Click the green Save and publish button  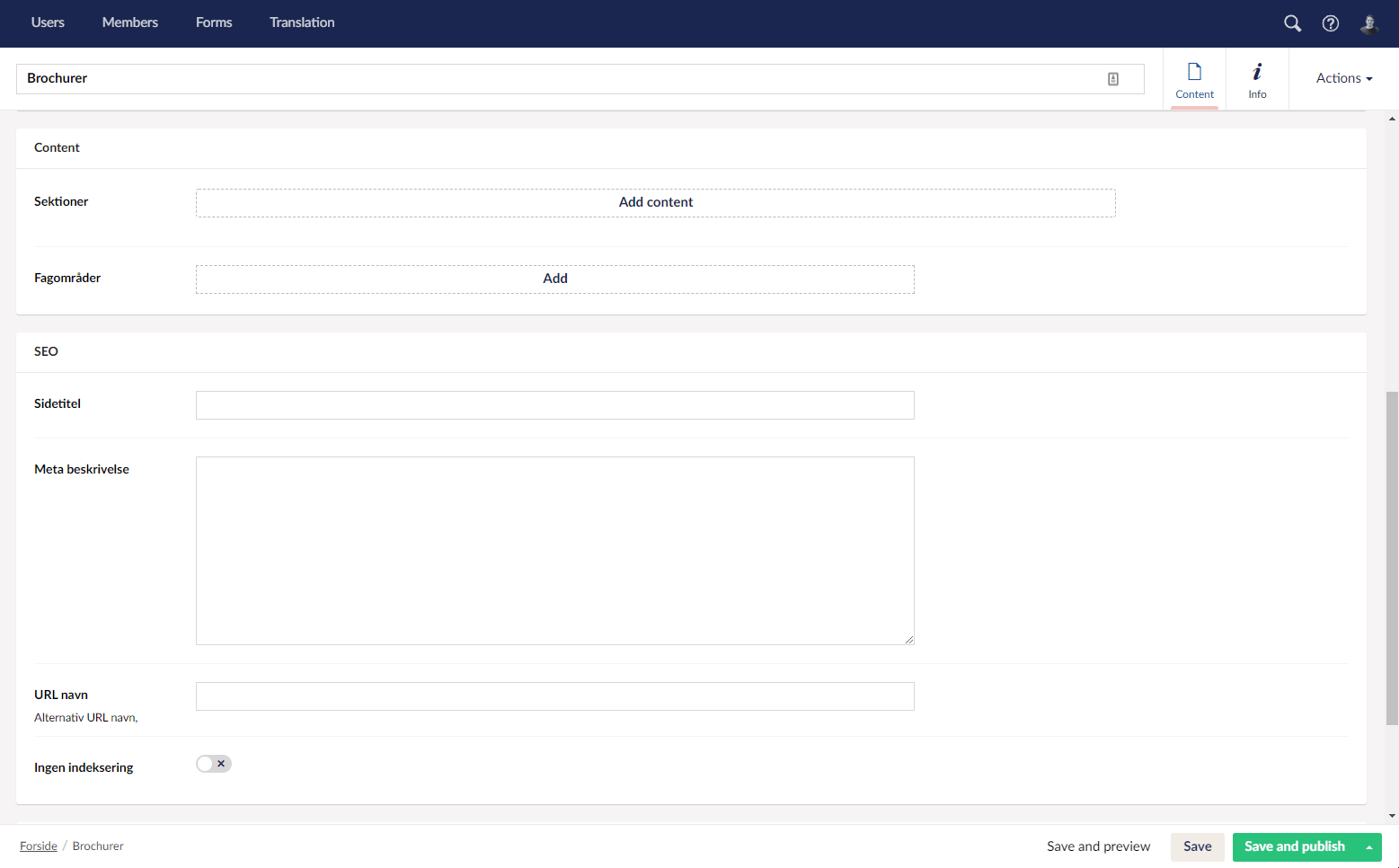(1295, 847)
